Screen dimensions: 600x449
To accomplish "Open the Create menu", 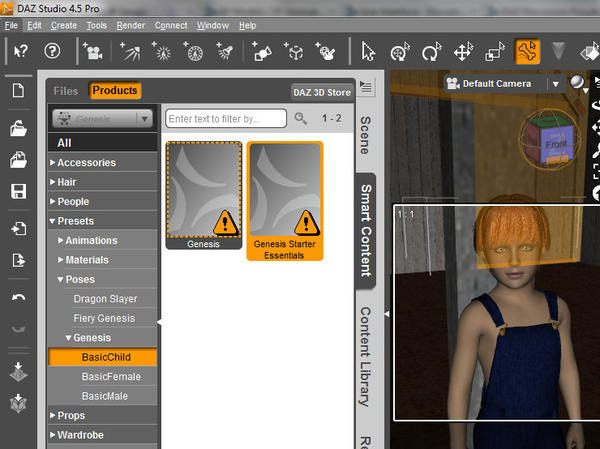I will tap(64, 26).
